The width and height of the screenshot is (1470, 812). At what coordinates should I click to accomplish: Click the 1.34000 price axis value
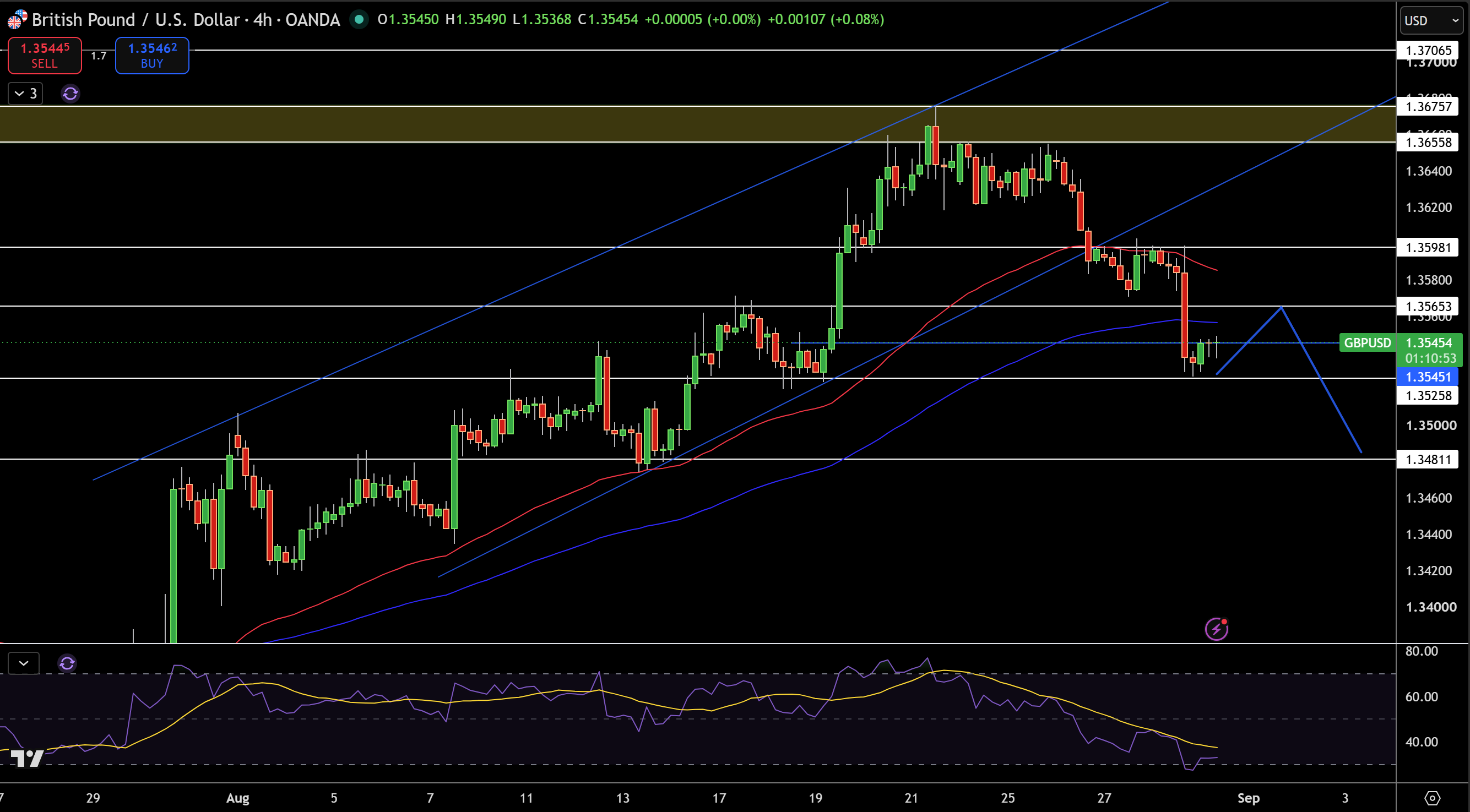(1431, 607)
